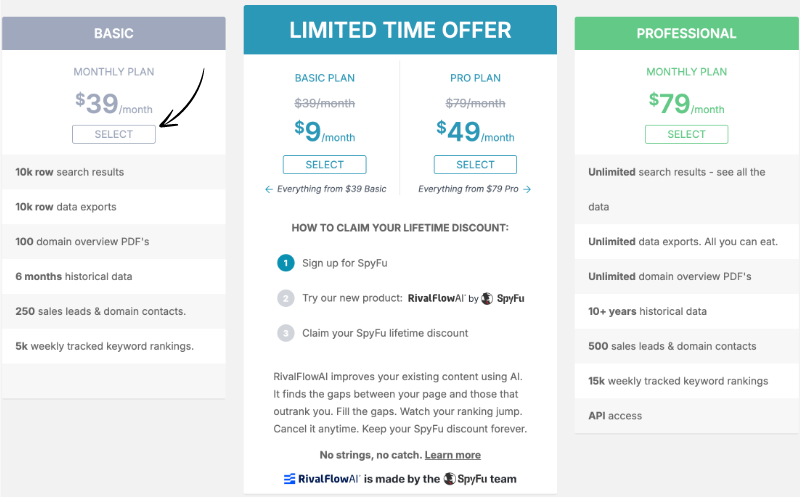Click the step 1 circle for Sign up
Image resolution: width=800 pixels, height=497 pixels.
tap(286, 263)
